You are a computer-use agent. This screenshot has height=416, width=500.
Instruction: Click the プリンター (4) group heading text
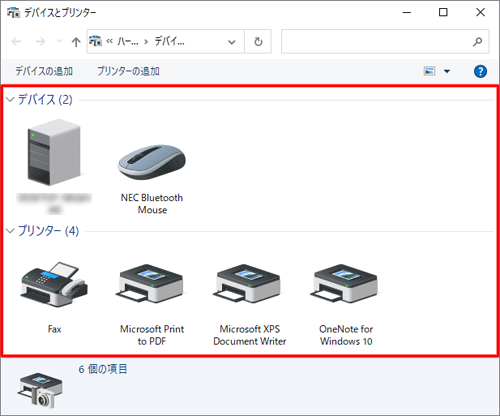pos(48,231)
